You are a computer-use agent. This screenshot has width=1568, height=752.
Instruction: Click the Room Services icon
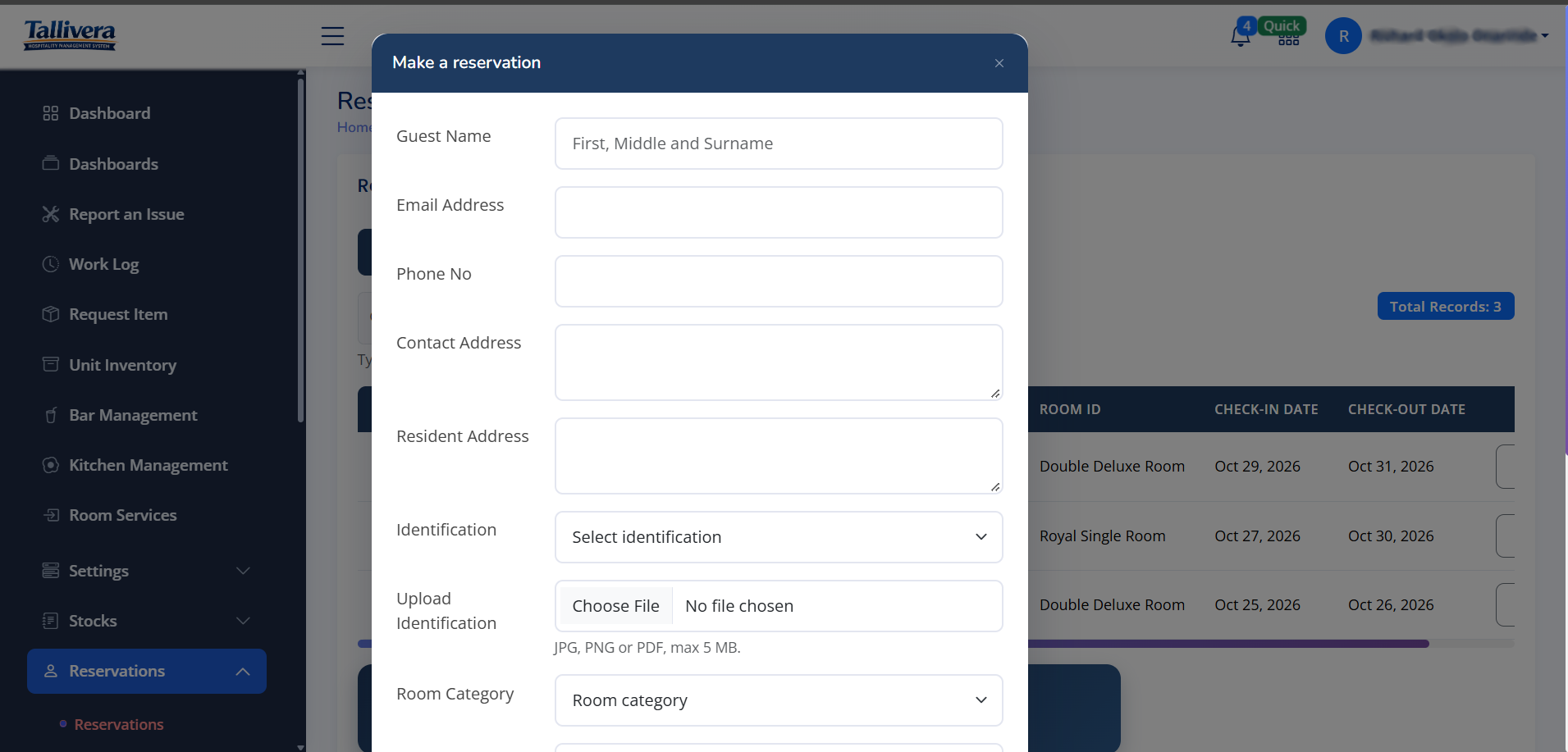pos(51,515)
